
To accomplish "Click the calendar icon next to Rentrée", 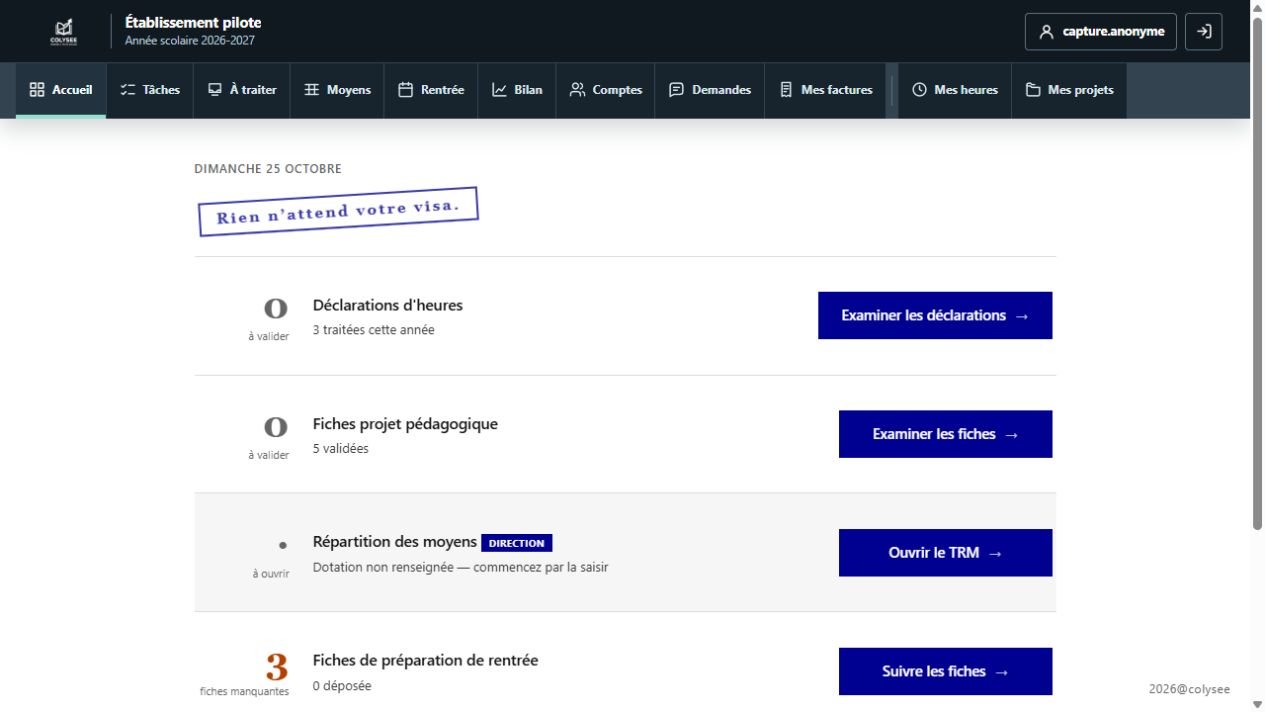I will tap(406, 90).
